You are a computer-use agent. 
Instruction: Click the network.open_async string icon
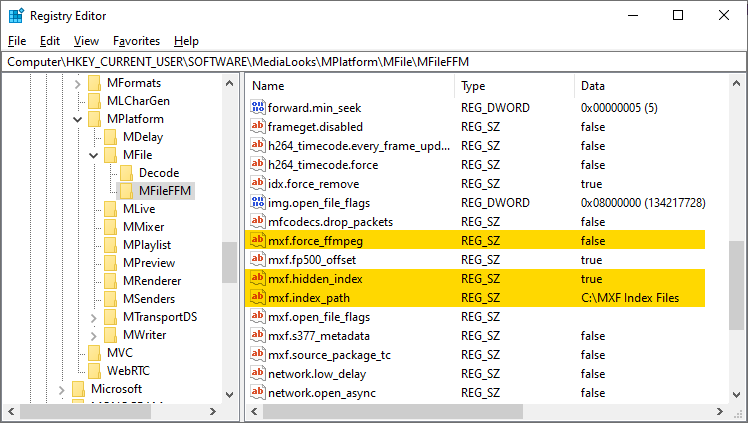tap(258, 392)
